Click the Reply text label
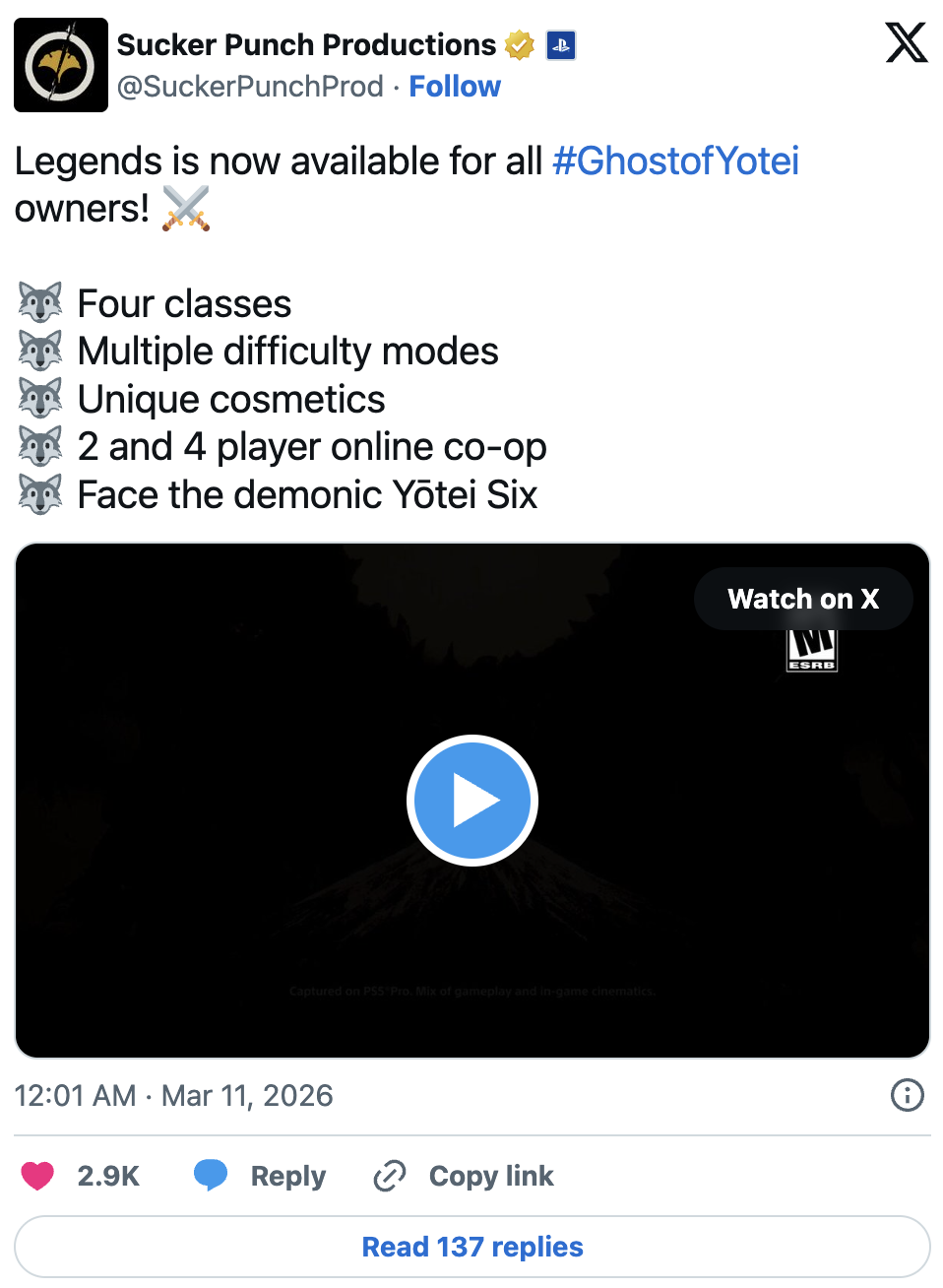Viewport: 943px width, 1288px height. 287,1176
